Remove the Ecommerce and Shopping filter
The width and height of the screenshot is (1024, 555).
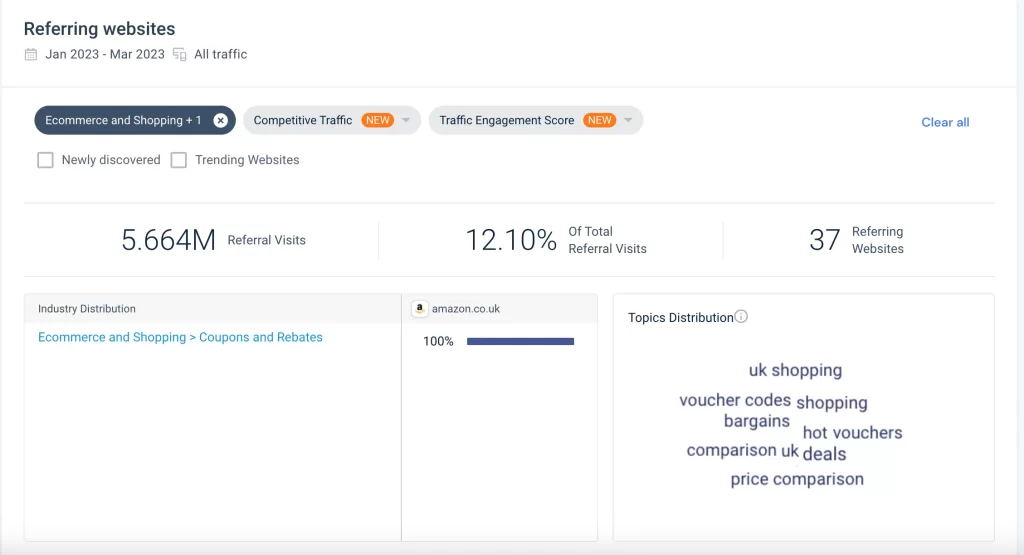(x=221, y=120)
